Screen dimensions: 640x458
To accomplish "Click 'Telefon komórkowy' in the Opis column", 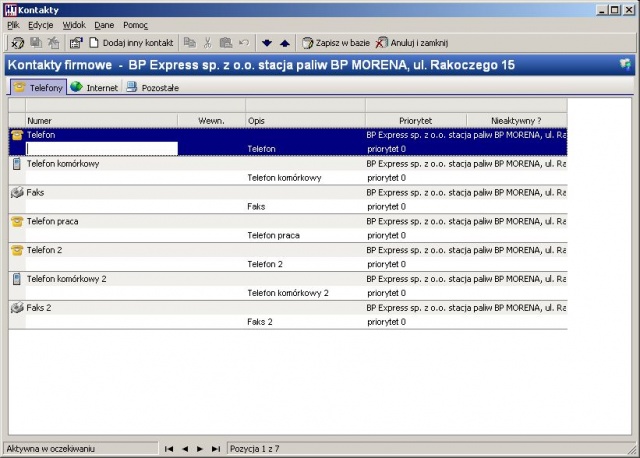I will [284, 178].
